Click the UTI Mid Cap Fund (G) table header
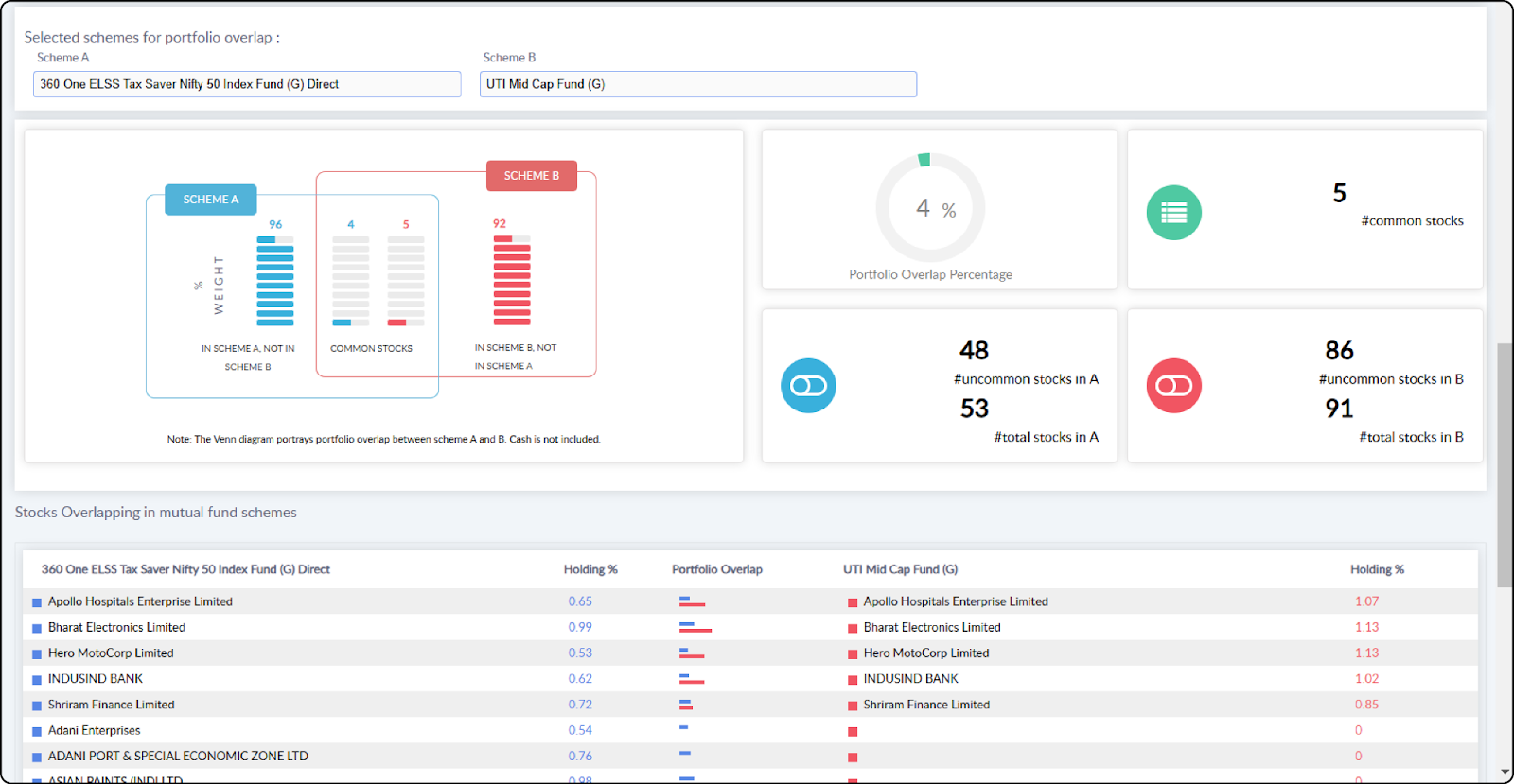The width and height of the screenshot is (1514, 784). pos(901,569)
